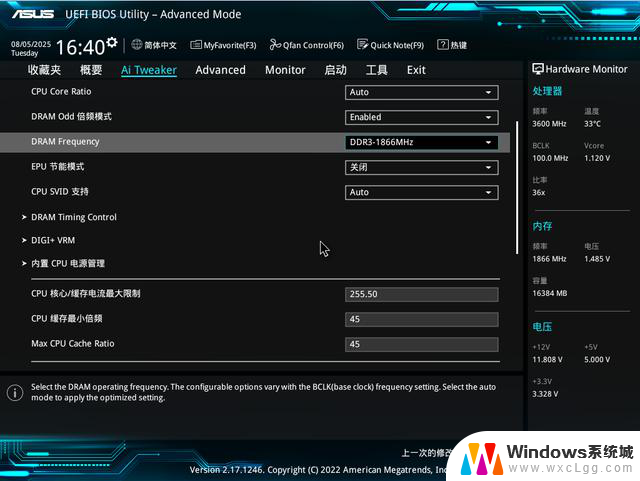Open MyFavorite(F3) list icon
This screenshot has width=640, height=481.
click(196, 45)
